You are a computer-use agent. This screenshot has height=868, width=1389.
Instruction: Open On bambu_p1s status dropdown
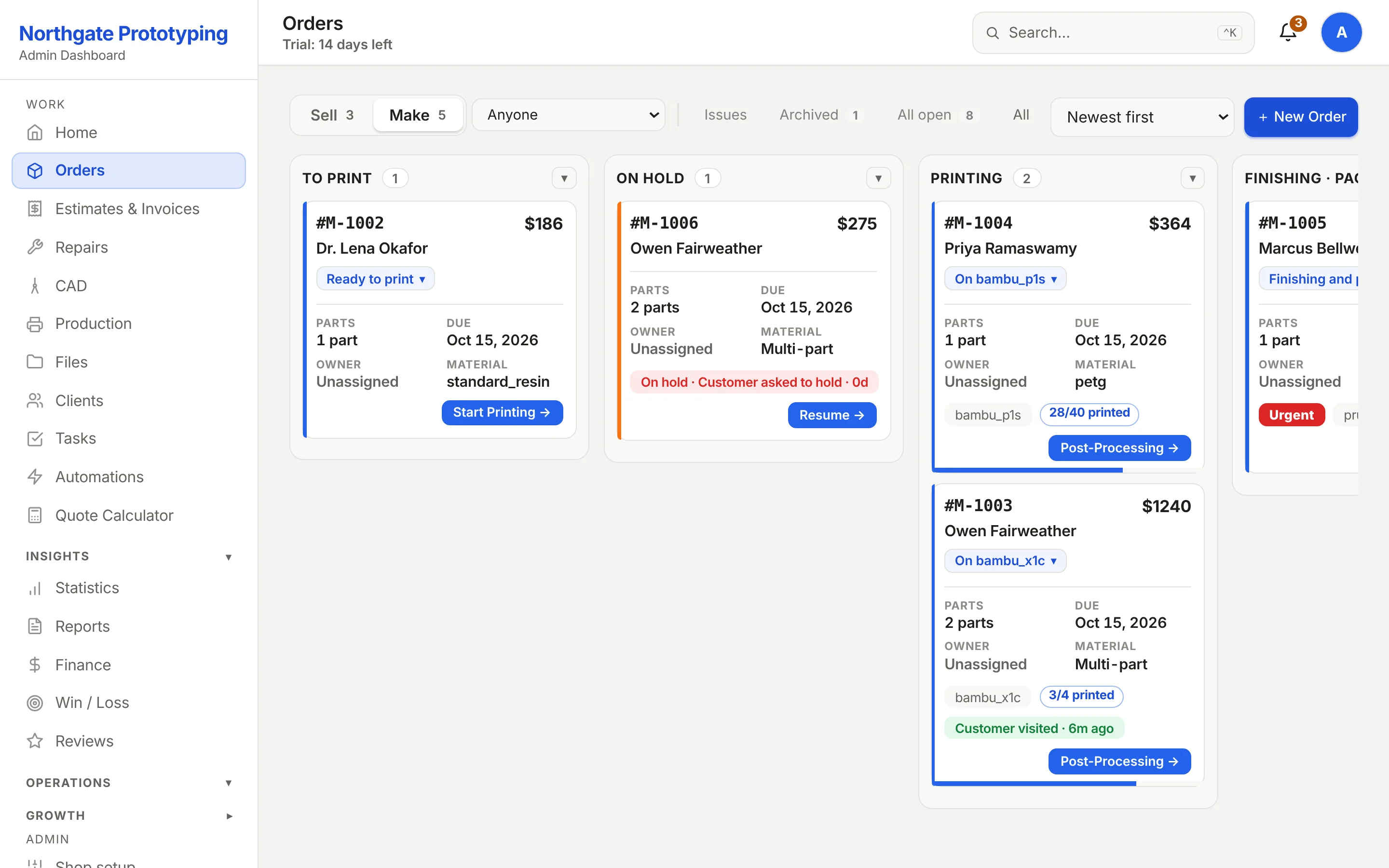tap(1006, 279)
